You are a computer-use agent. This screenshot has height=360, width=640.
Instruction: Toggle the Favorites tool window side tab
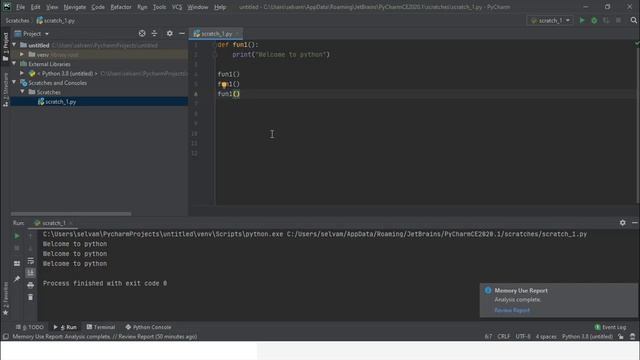[x=5, y=299]
